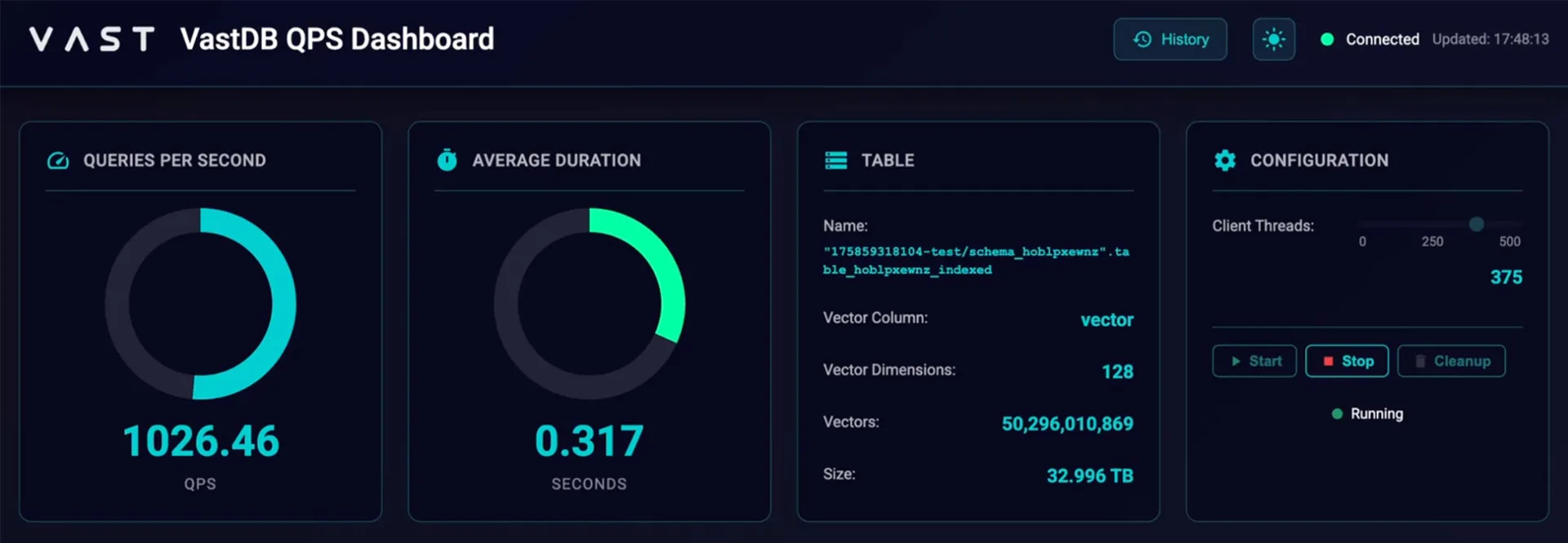1568x543 pixels.
Task: Stop the running benchmark
Action: [x=1347, y=361]
